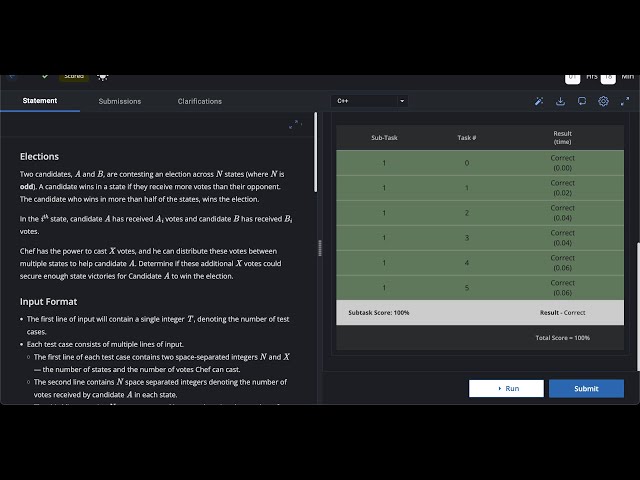Click the Scored badge
The width and height of the screenshot is (640, 480).
pyautogui.click(x=74, y=77)
